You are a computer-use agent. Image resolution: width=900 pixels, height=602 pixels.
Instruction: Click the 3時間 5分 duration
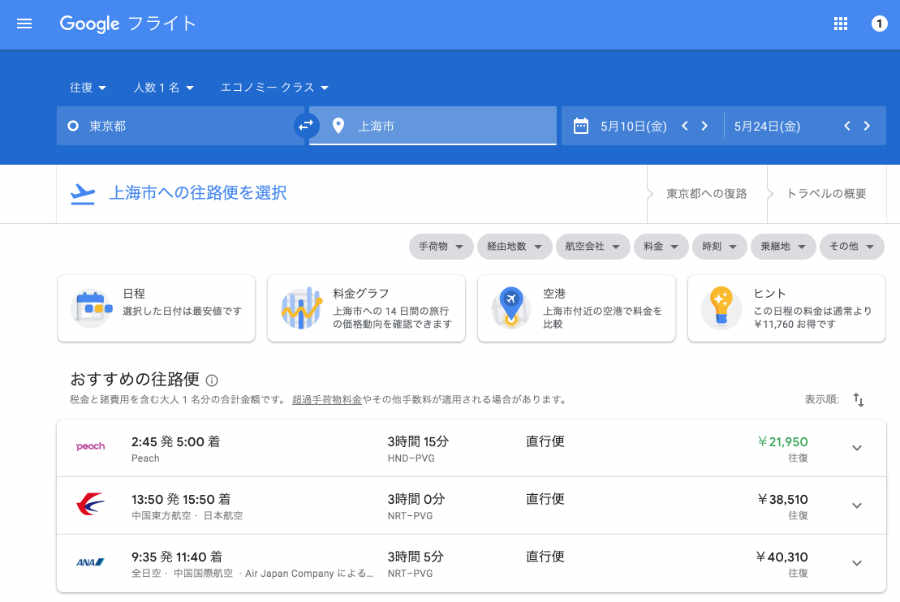(x=415, y=557)
